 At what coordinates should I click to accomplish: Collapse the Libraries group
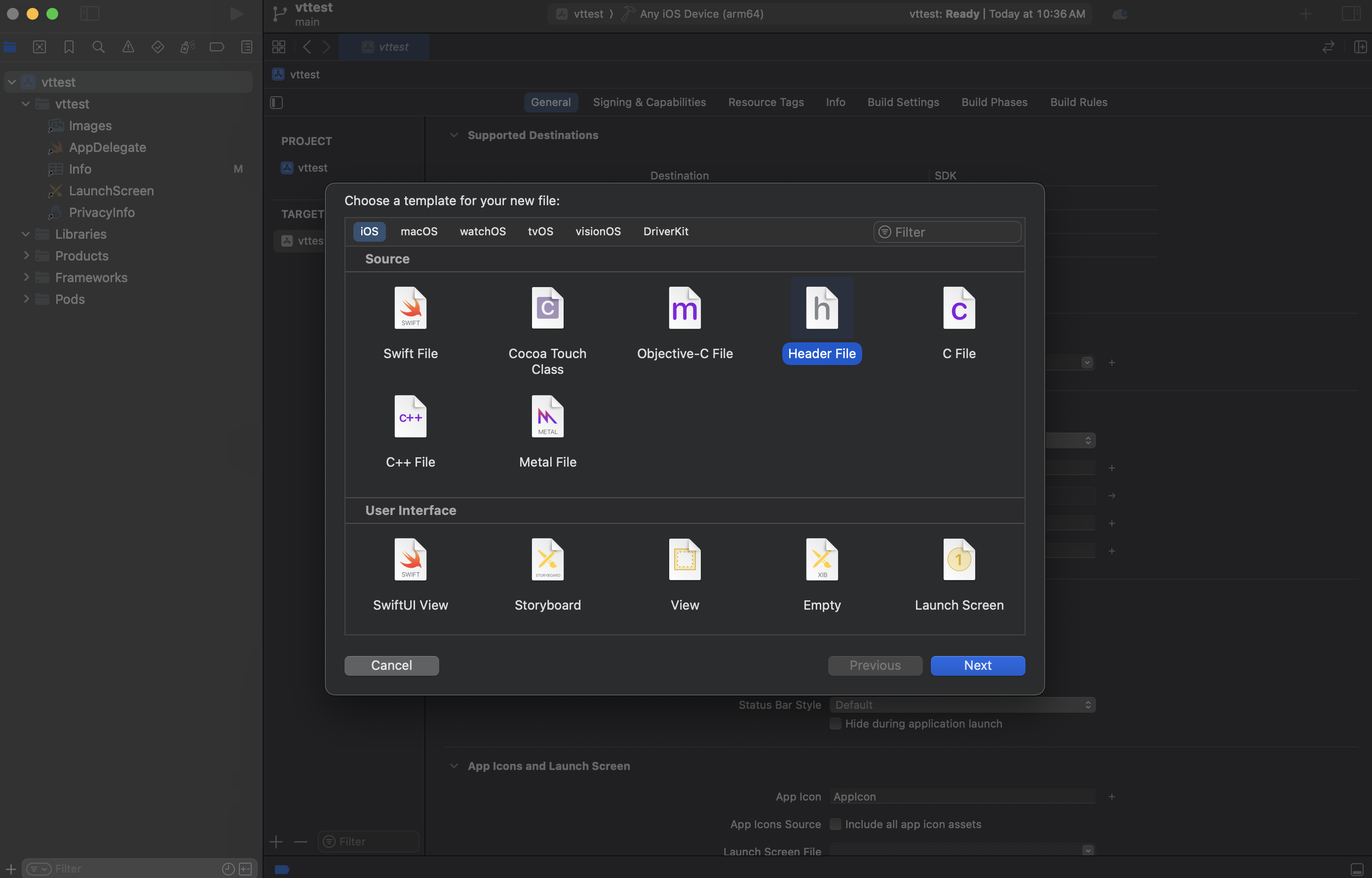pos(26,234)
